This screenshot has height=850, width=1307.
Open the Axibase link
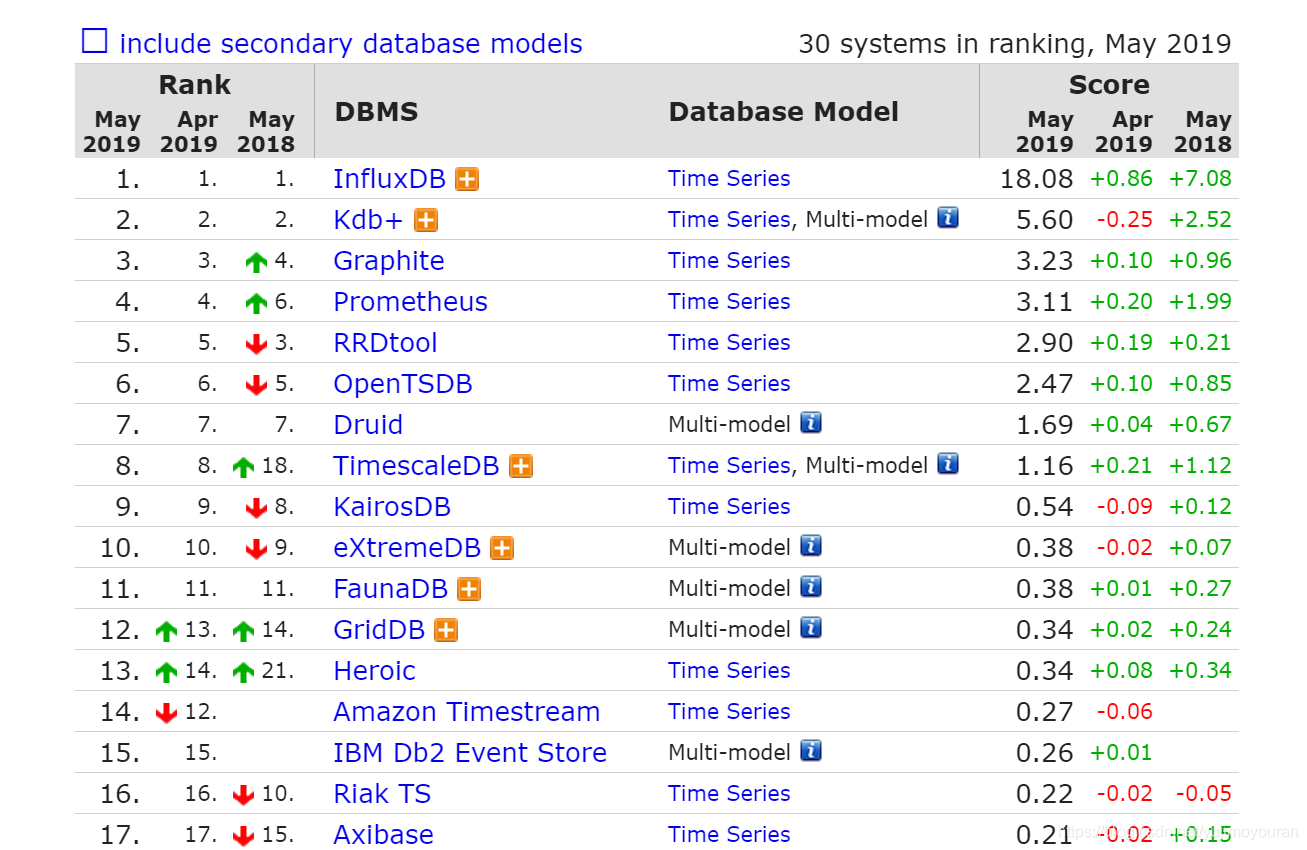(383, 835)
